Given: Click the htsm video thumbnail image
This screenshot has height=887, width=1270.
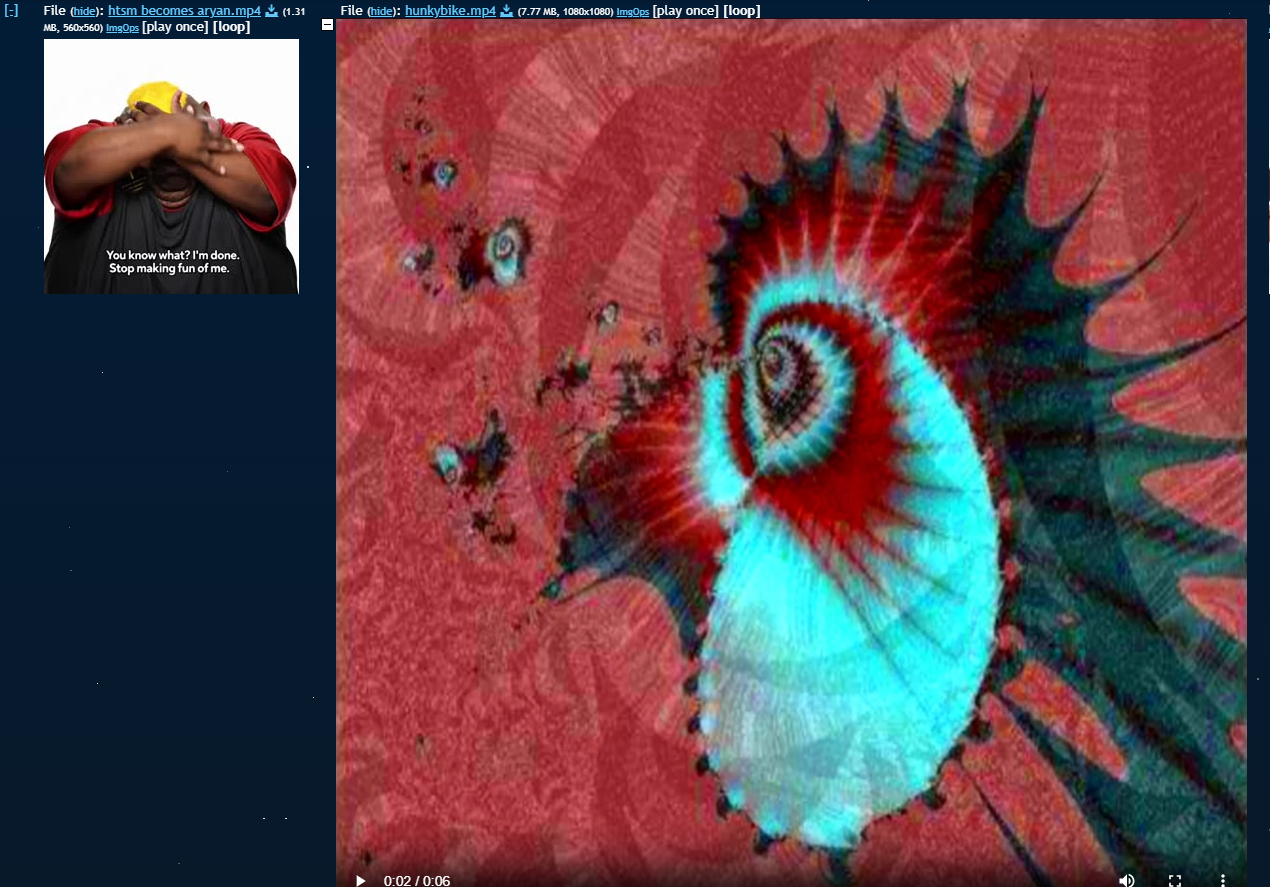Looking at the screenshot, I should [171, 166].
